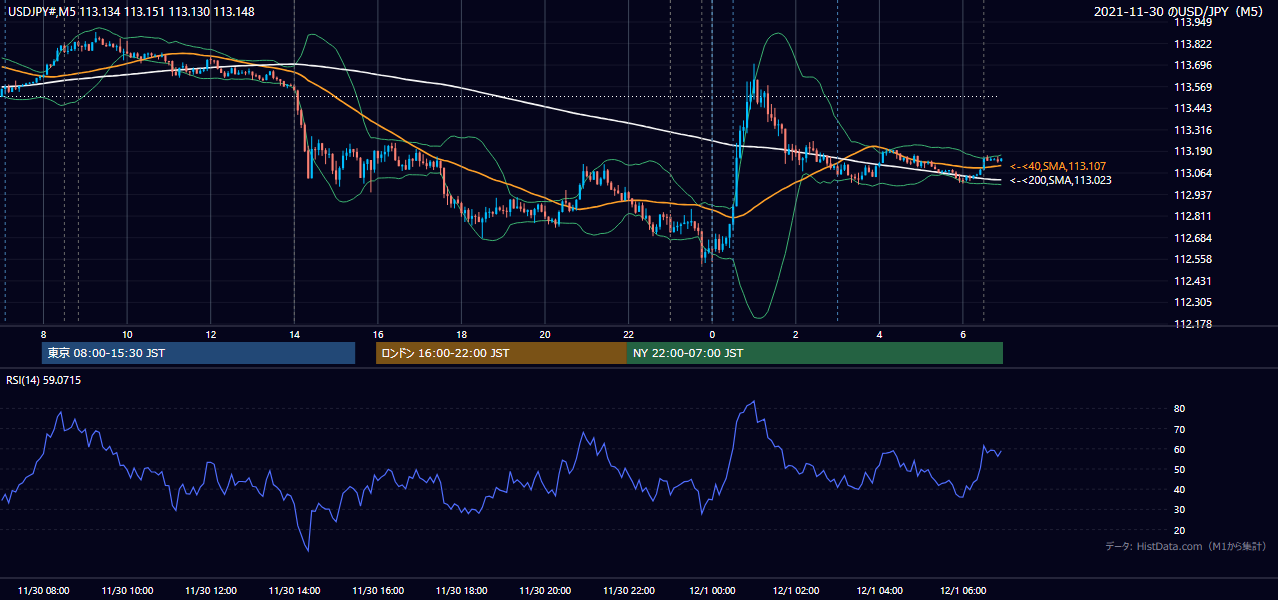Click the 12/1 04:00 bottom time label
1278x600 pixels.
[879, 591]
